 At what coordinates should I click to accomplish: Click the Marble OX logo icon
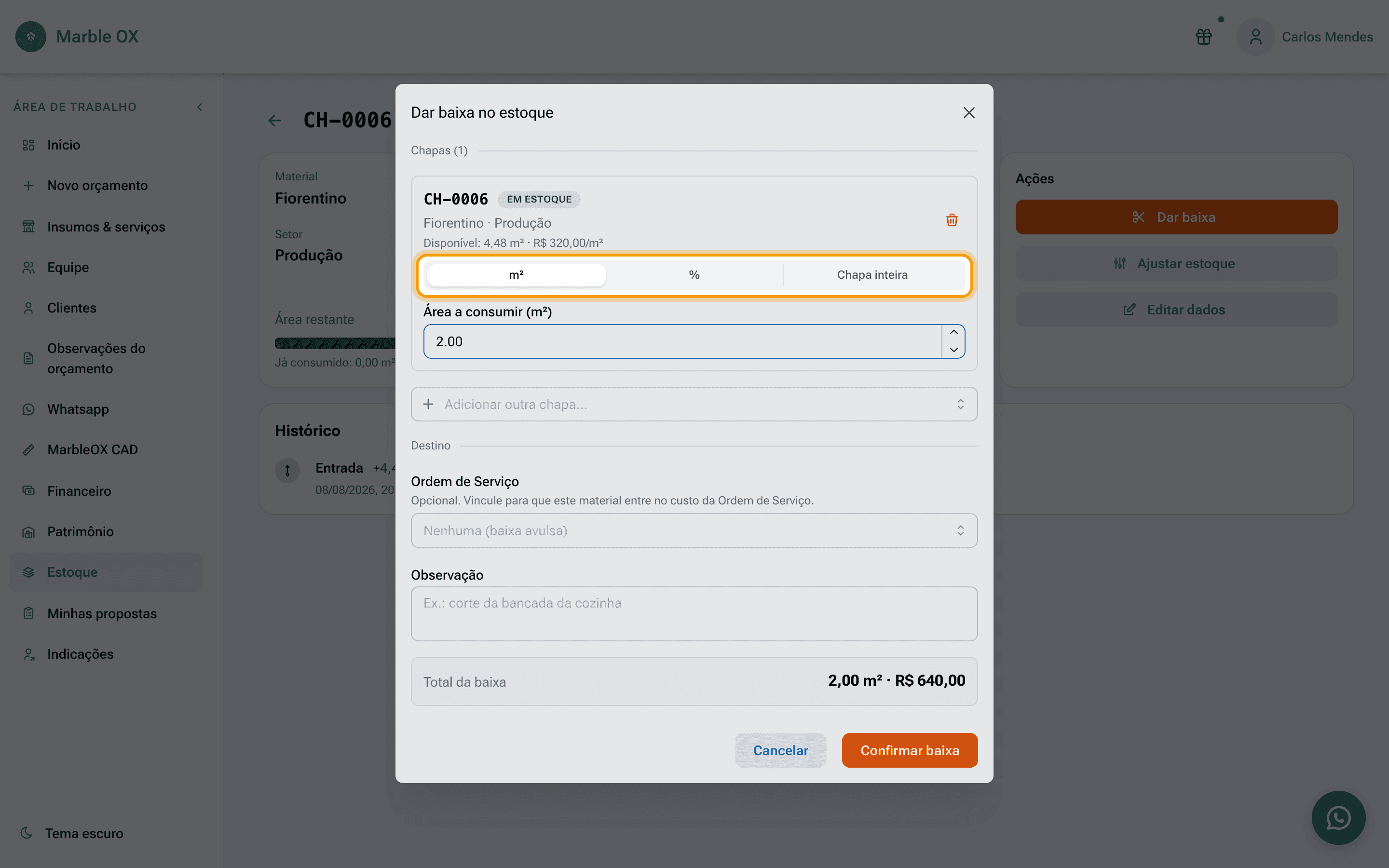[x=31, y=37]
